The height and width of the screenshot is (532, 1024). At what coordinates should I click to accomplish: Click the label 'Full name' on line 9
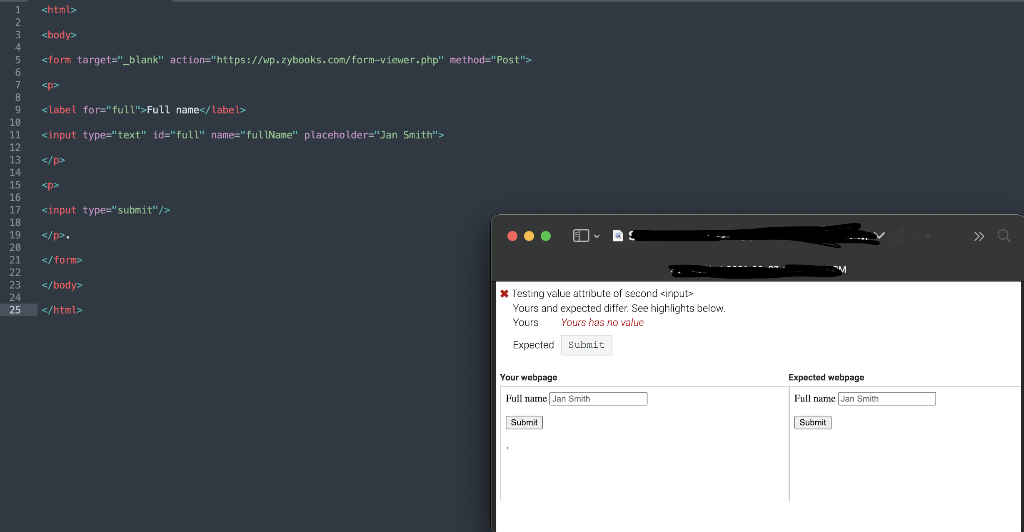coord(173,110)
